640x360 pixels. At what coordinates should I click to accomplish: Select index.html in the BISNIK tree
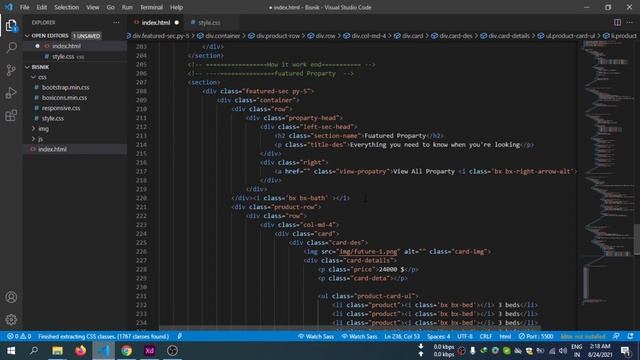click(53, 149)
